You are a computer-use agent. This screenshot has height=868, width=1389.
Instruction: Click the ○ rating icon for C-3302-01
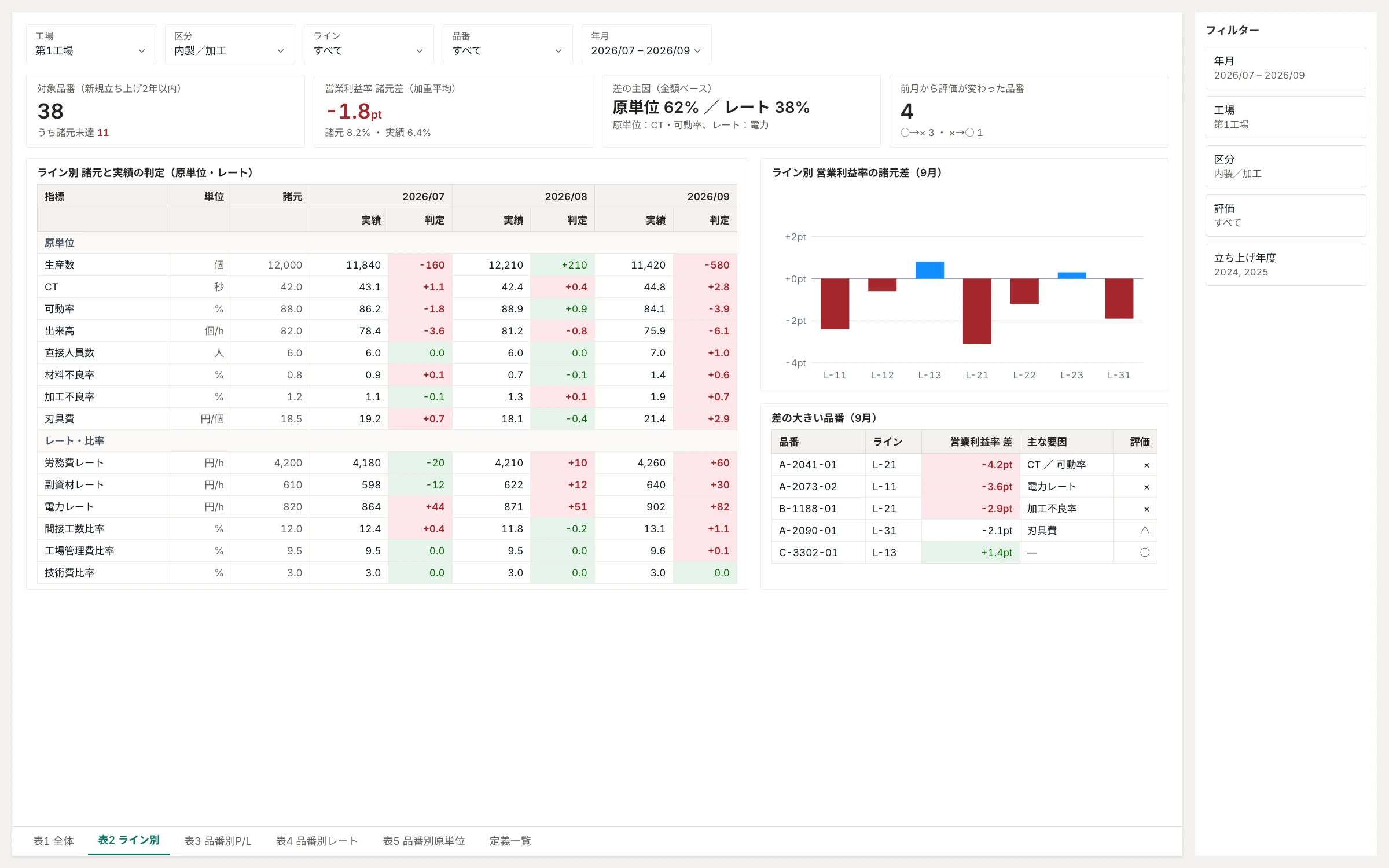coord(1145,552)
